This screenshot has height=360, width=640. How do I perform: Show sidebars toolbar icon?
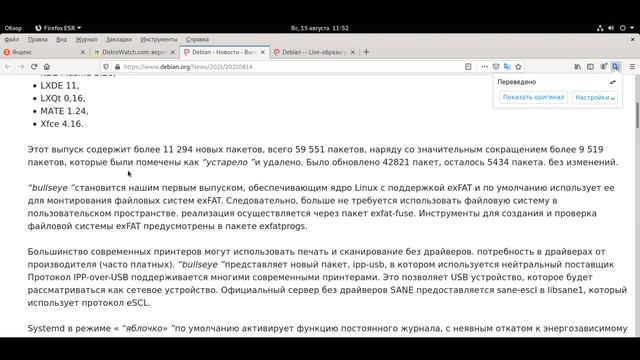click(590, 67)
